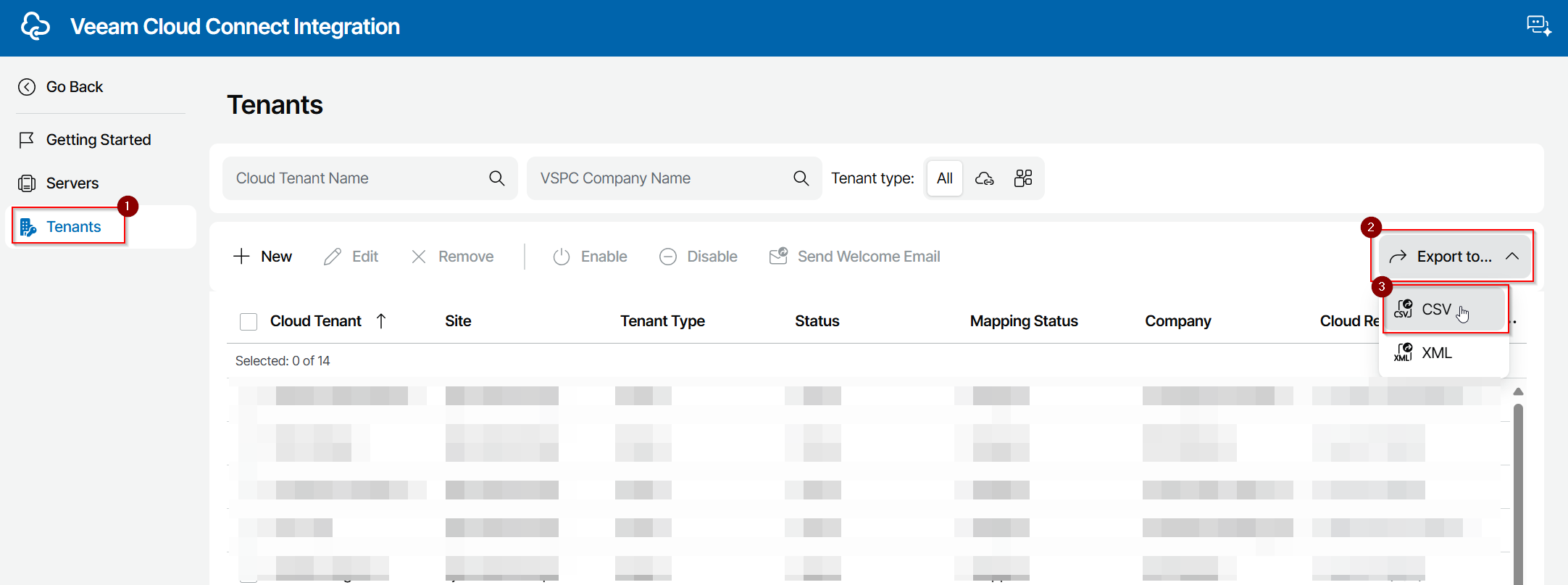The width and height of the screenshot is (1568, 585).
Task: Click the XML file icon
Action: click(x=1404, y=352)
